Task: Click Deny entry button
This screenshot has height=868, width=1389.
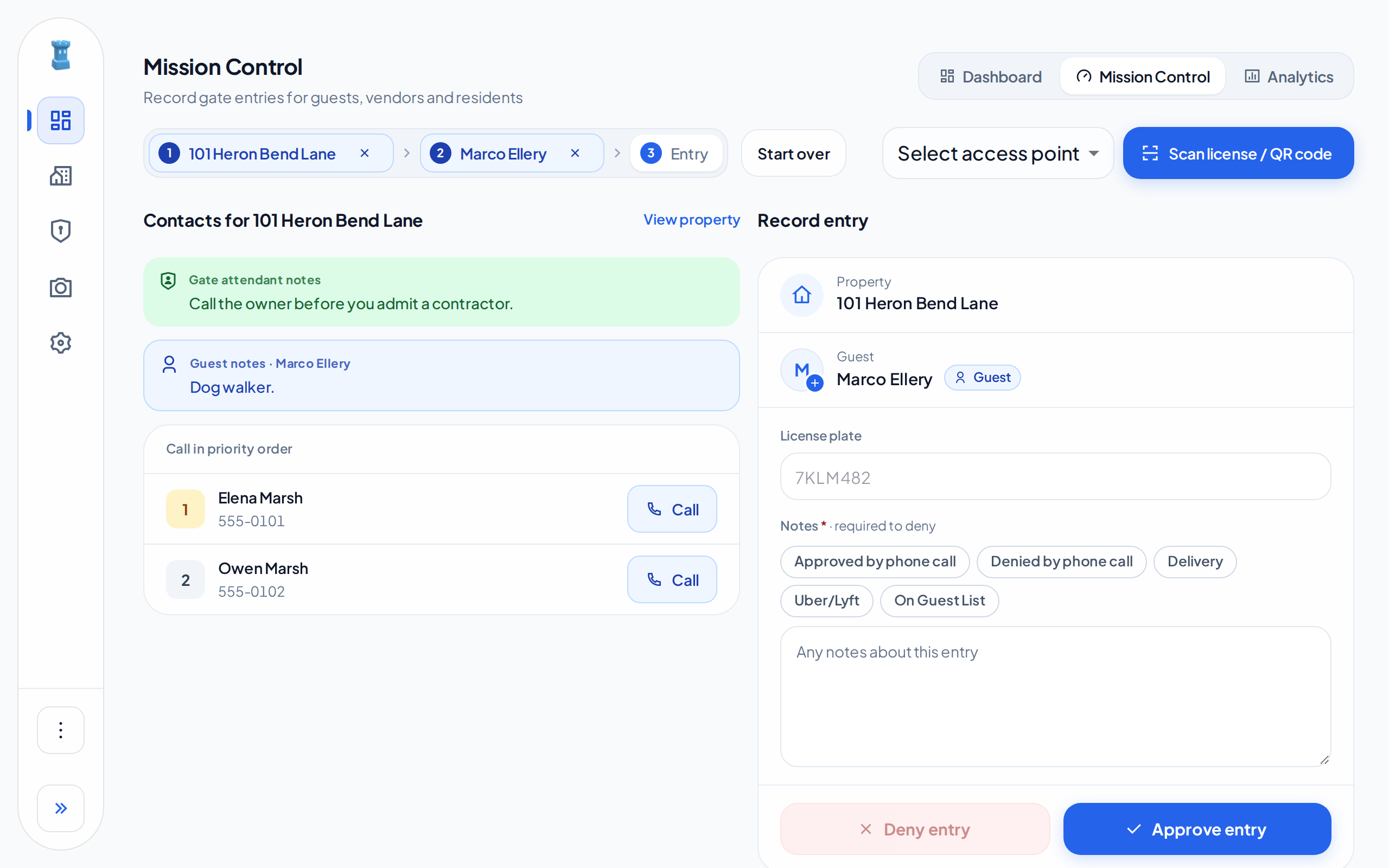Action: (915, 829)
